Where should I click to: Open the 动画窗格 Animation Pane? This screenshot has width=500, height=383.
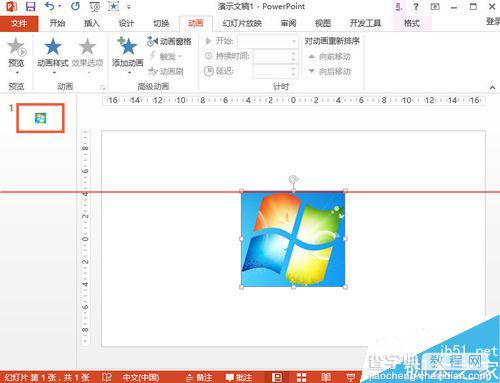pyautogui.click(x=169, y=41)
